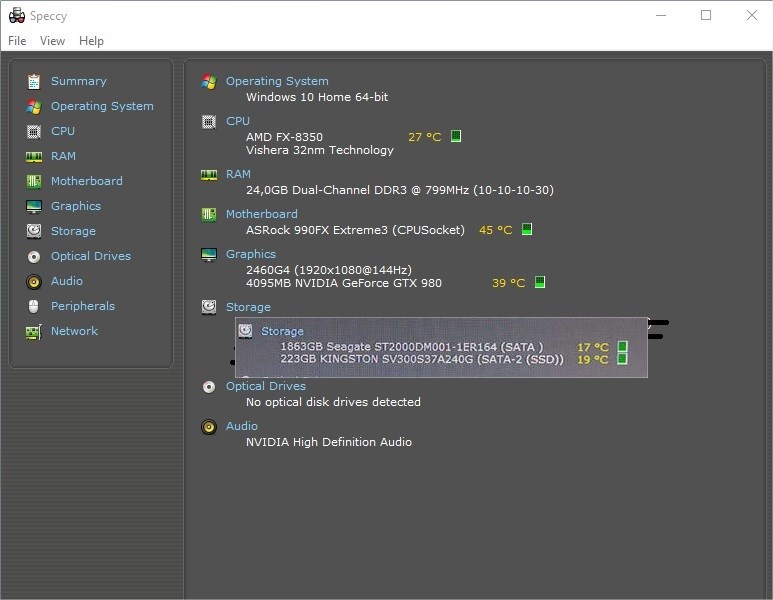Click the Audio speaker icon in the sidebar
Viewport: 773px width, 600px height.
34,282
